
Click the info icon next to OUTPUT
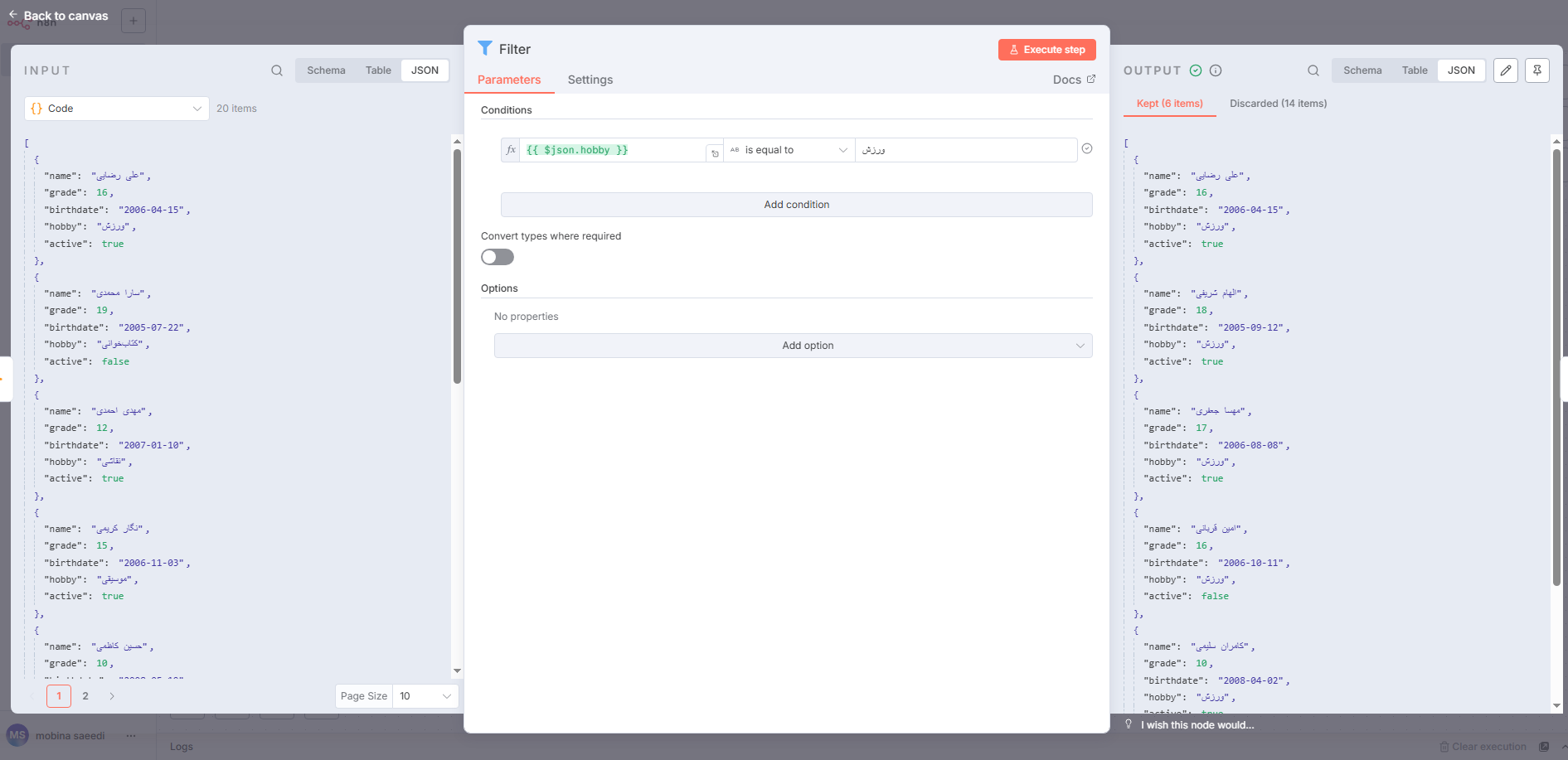pyautogui.click(x=1215, y=70)
